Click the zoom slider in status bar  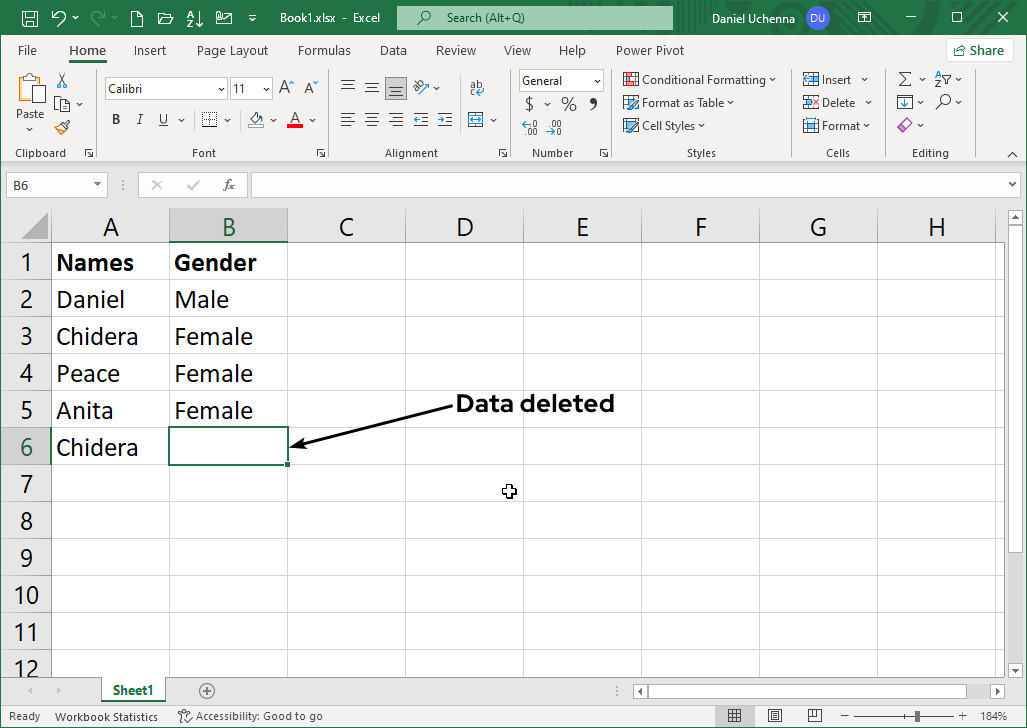917,716
